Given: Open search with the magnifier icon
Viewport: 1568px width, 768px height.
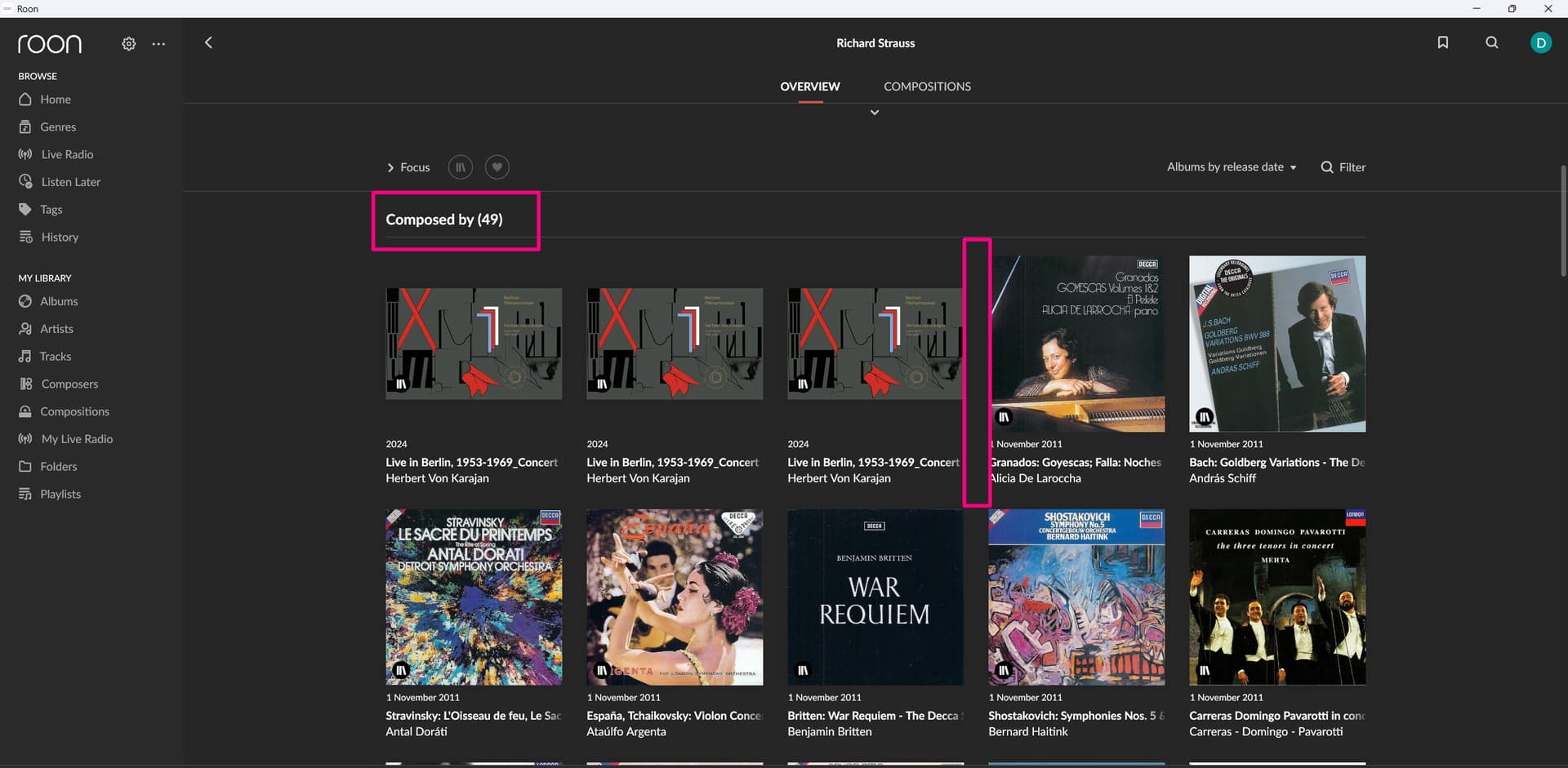Looking at the screenshot, I should (x=1491, y=42).
